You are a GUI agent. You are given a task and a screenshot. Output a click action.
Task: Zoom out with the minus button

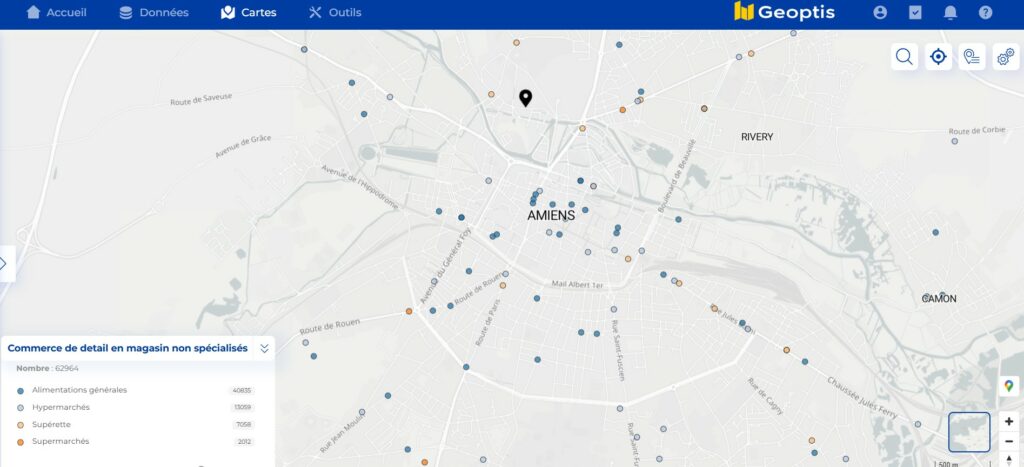tap(1009, 441)
